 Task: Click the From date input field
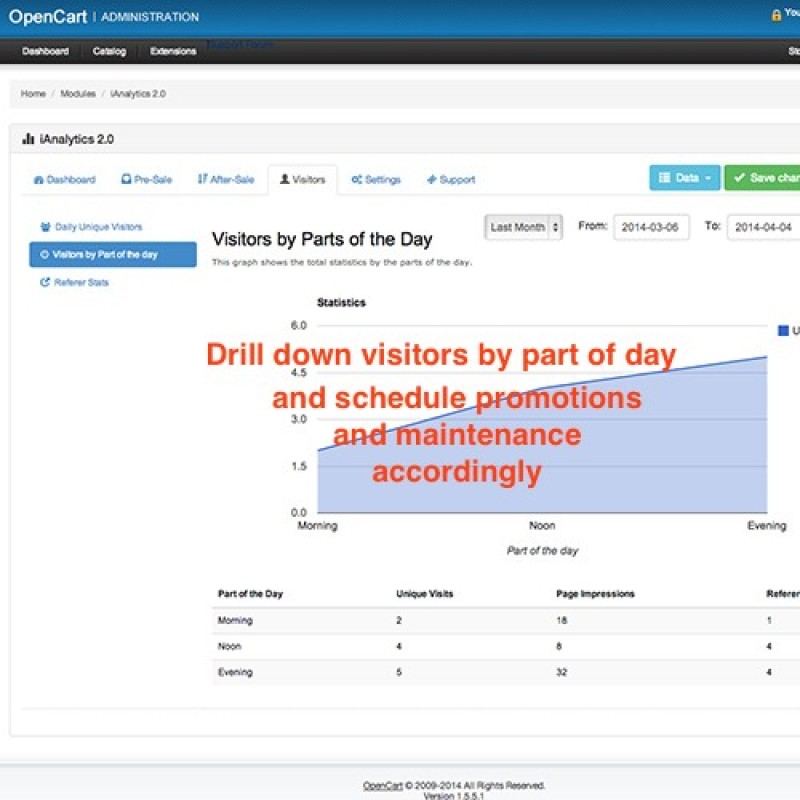pos(651,227)
